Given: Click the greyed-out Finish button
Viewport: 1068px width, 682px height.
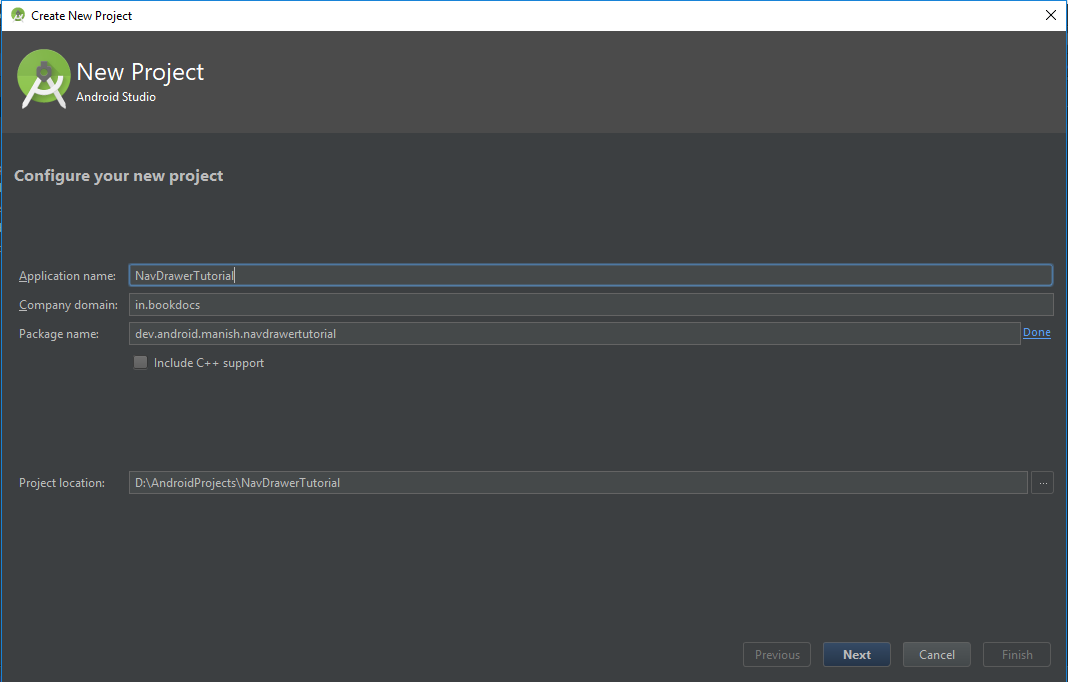Looking at the screenshot, I should tap(1016, 655).
